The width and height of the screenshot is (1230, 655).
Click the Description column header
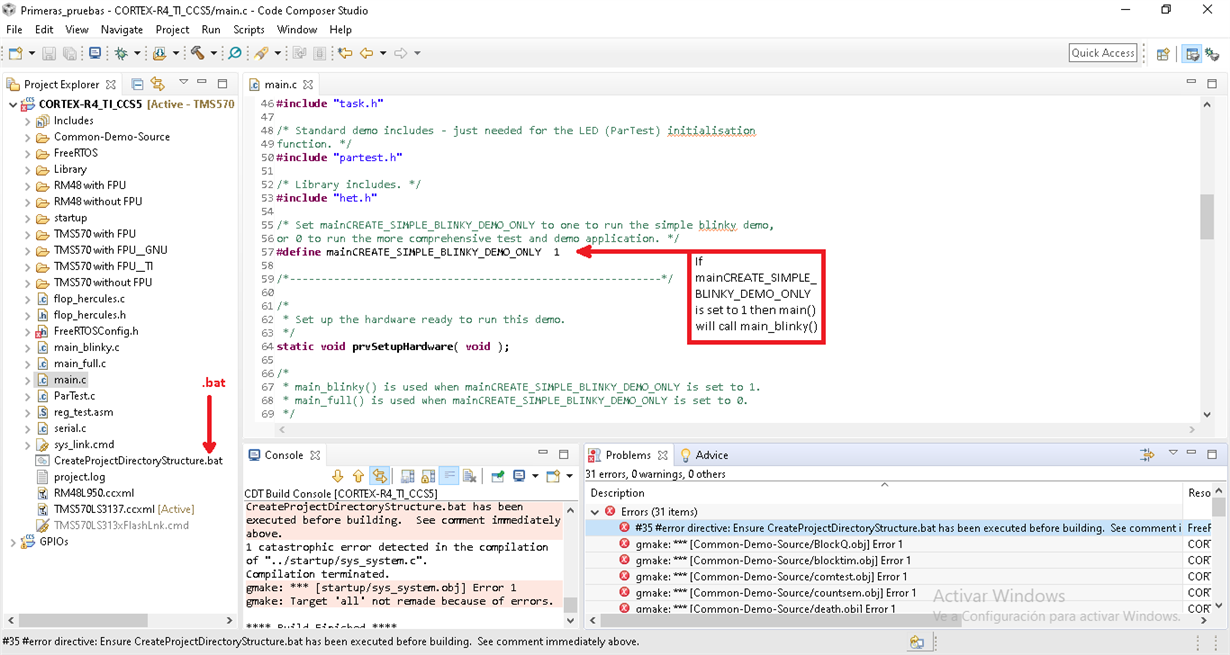pyautogui.click(x=884, y=492)
